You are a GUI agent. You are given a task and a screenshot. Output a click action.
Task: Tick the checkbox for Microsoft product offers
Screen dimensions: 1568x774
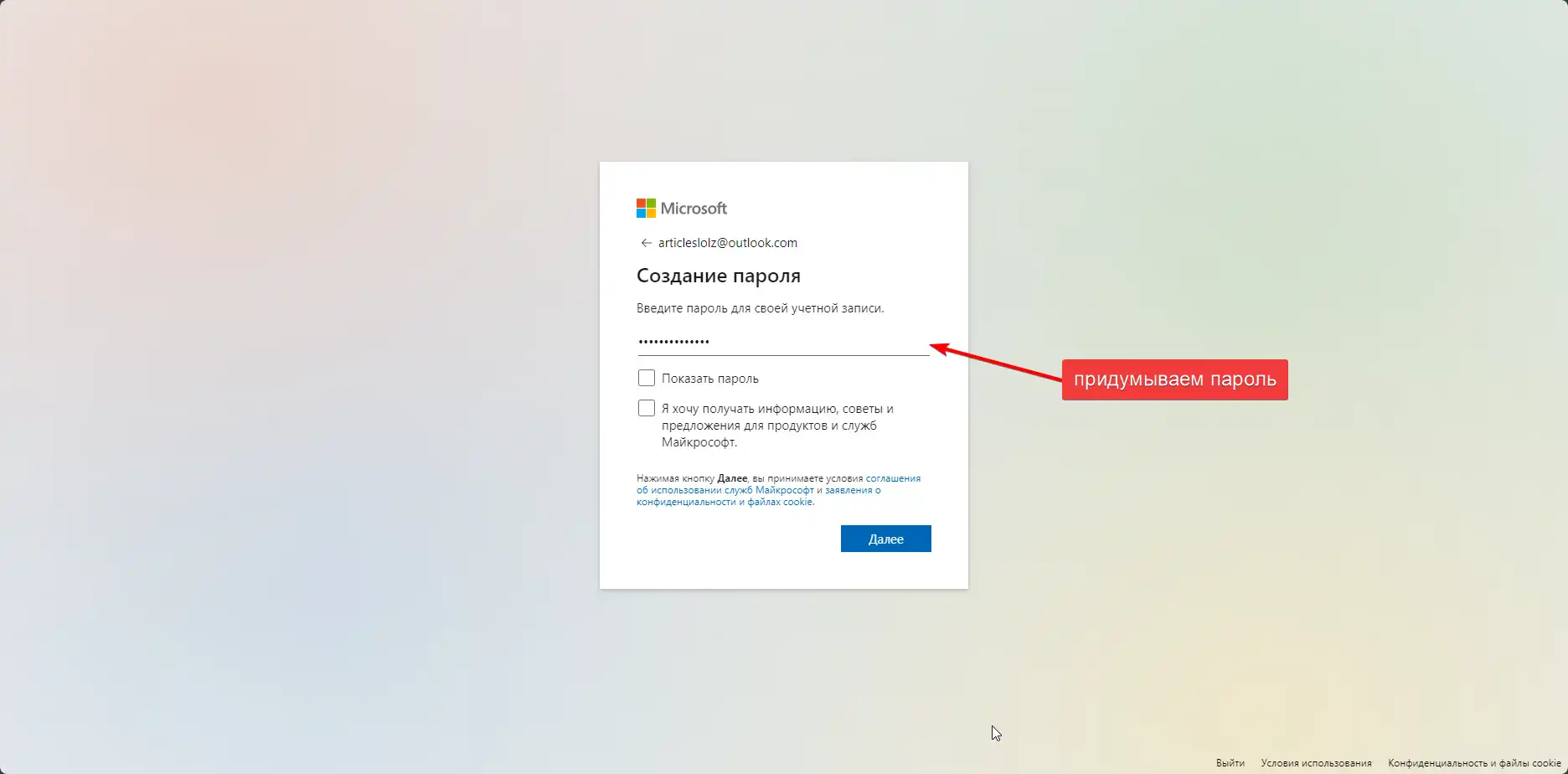[647, 408]
